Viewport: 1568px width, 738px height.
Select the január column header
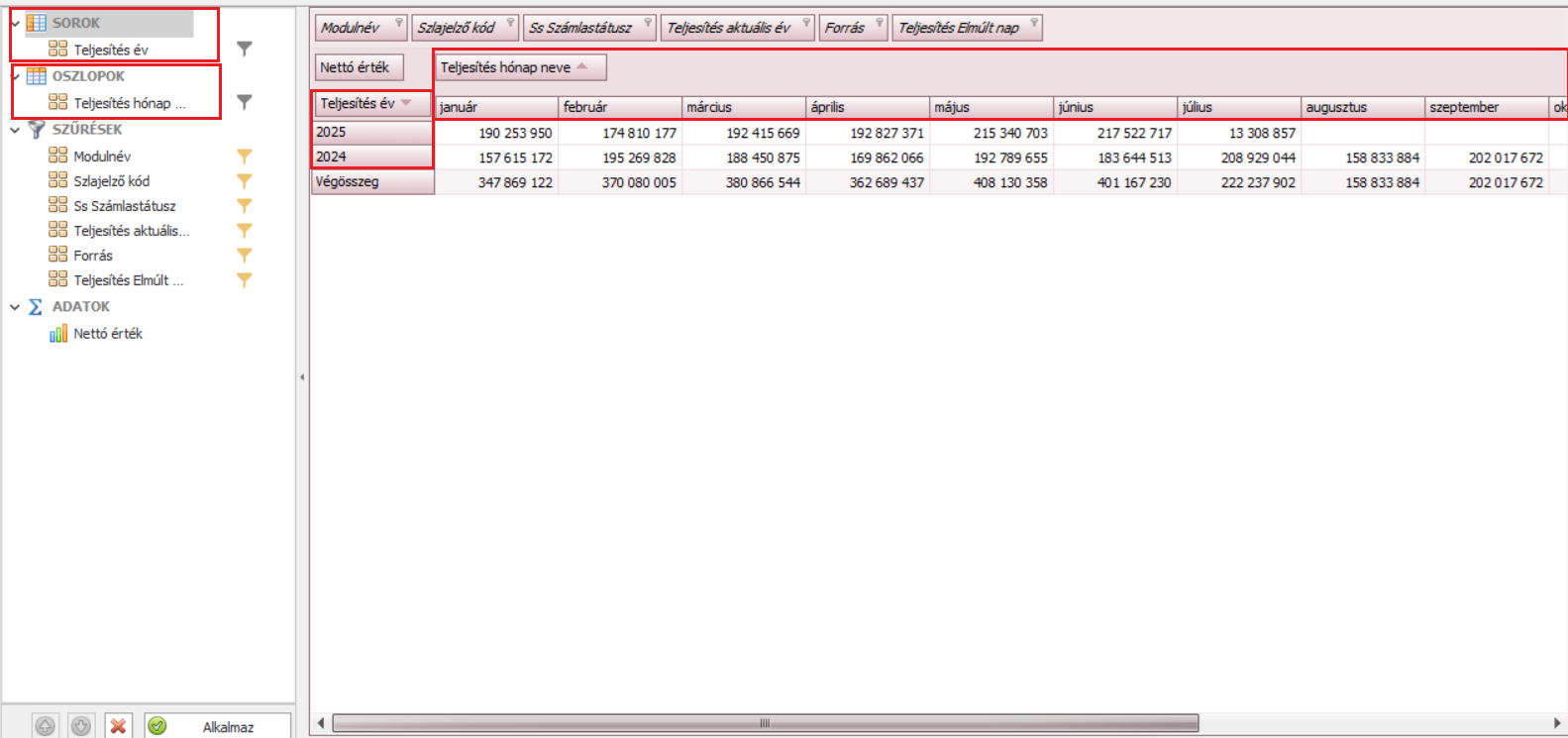[495, 107]
